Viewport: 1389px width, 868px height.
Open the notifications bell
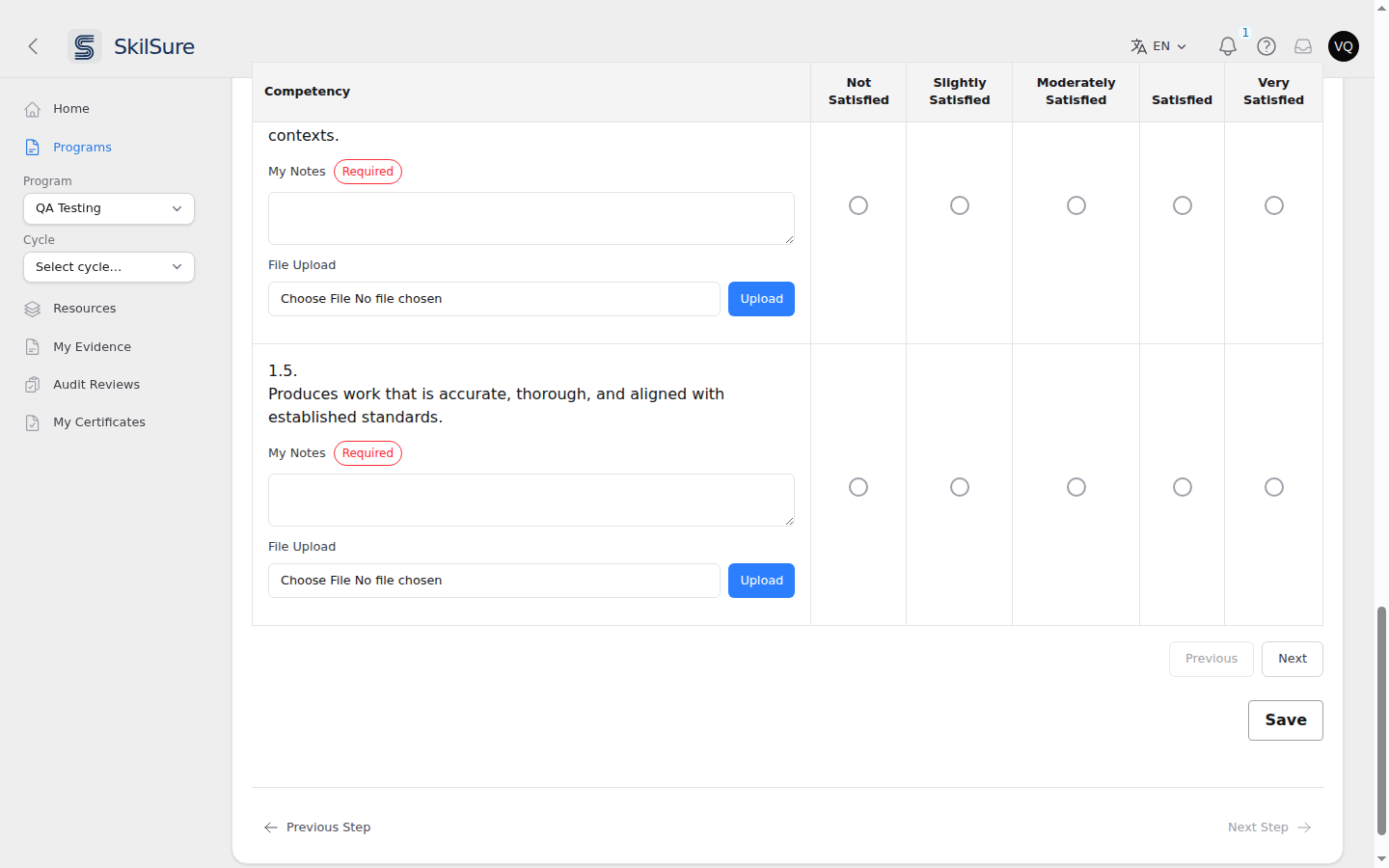pyautogui.click(x=1228, y=46)
